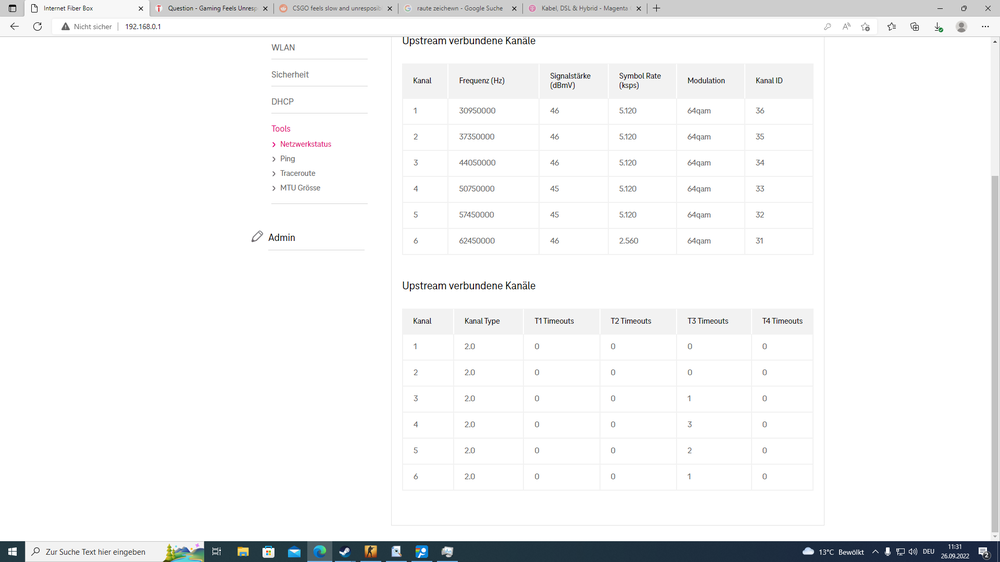Click the microphone tray icon
The height and width of the screenshot is (562, 1000).
[887, 552]
